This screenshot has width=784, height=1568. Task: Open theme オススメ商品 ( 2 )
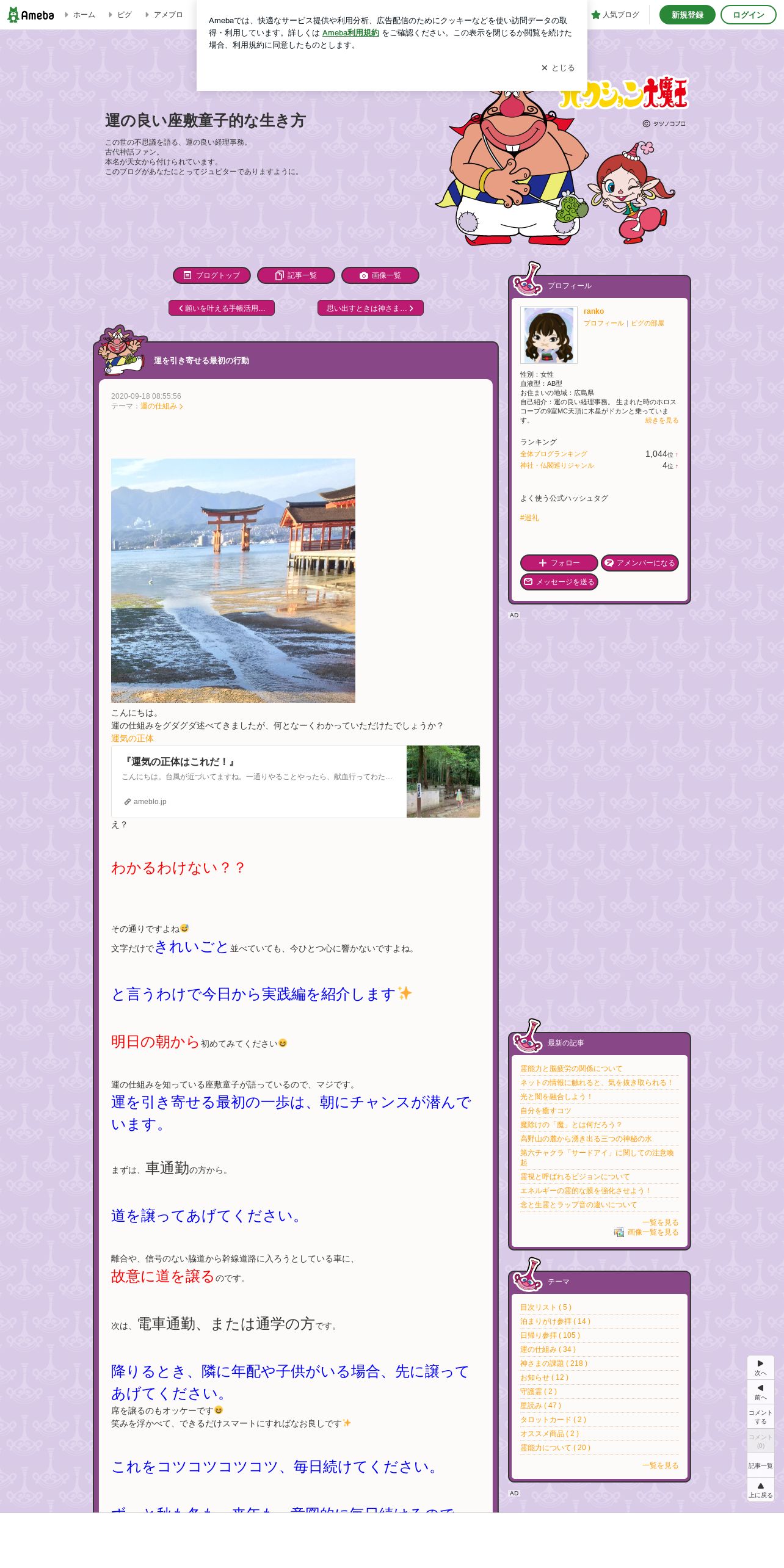pos(550,1434)
